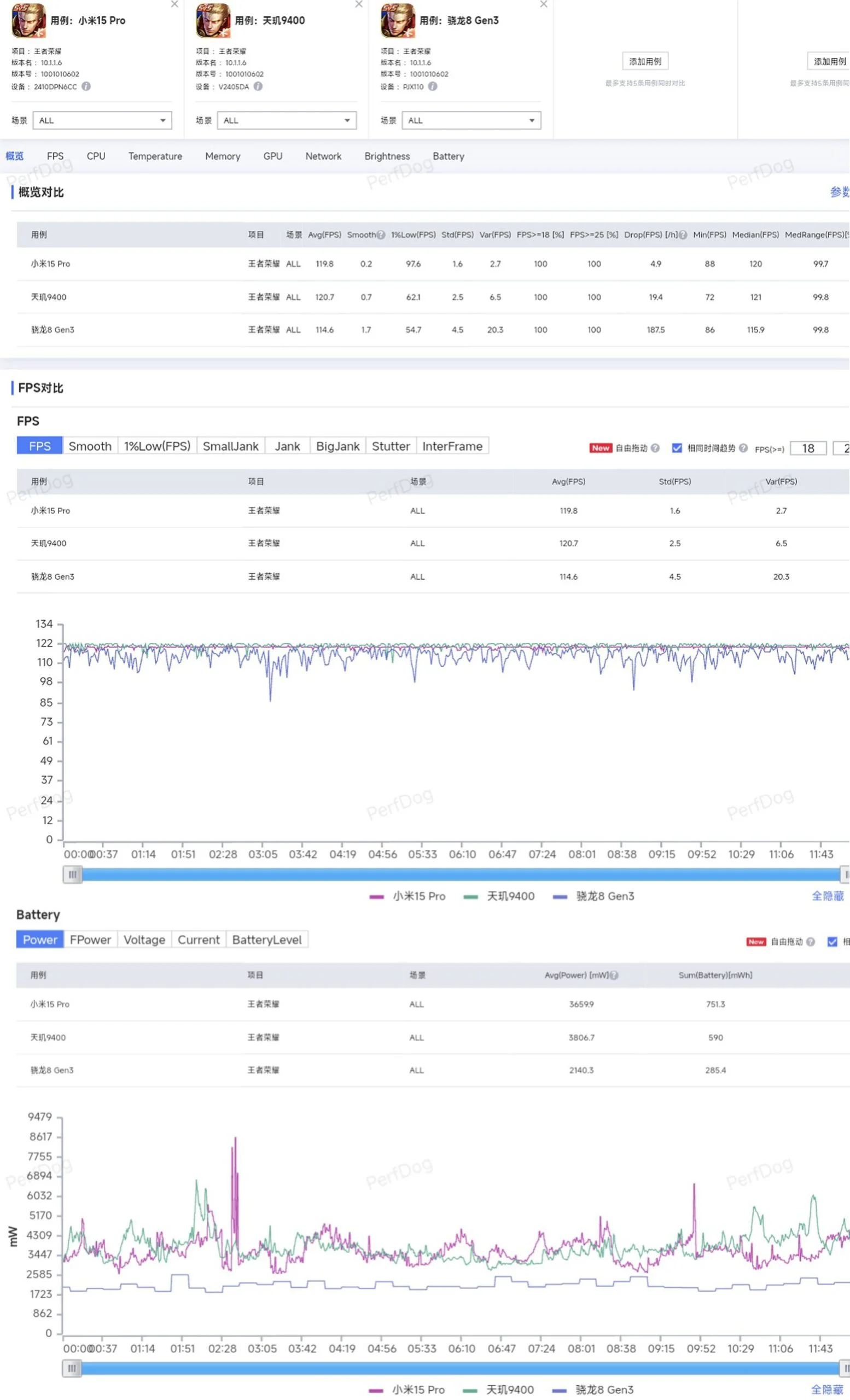Close the 天玑9400 case card

[x=358, y=4]
